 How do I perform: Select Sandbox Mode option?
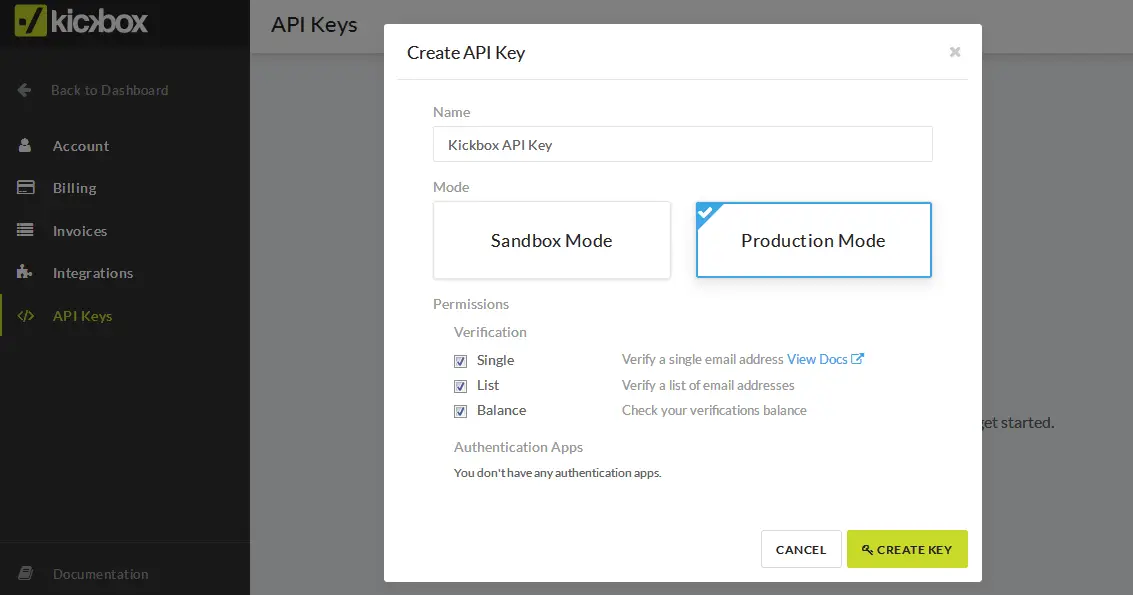tap(551, 241)
